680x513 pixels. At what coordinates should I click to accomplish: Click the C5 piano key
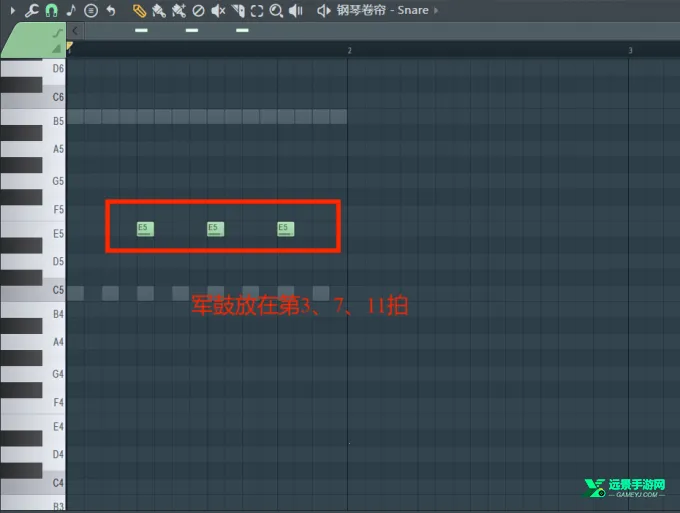coord(33,290)
